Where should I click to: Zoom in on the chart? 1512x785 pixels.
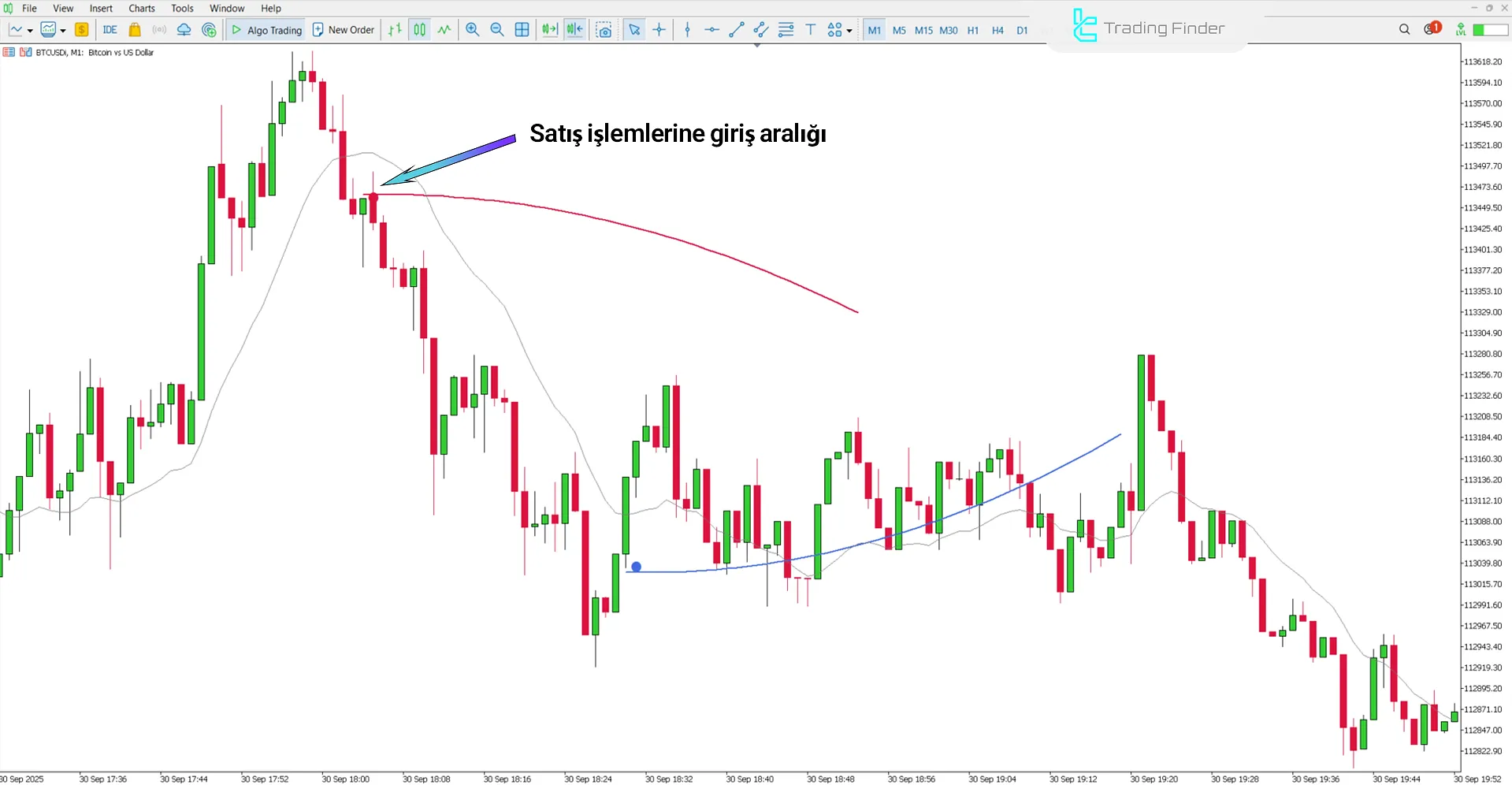pos(472,30)
